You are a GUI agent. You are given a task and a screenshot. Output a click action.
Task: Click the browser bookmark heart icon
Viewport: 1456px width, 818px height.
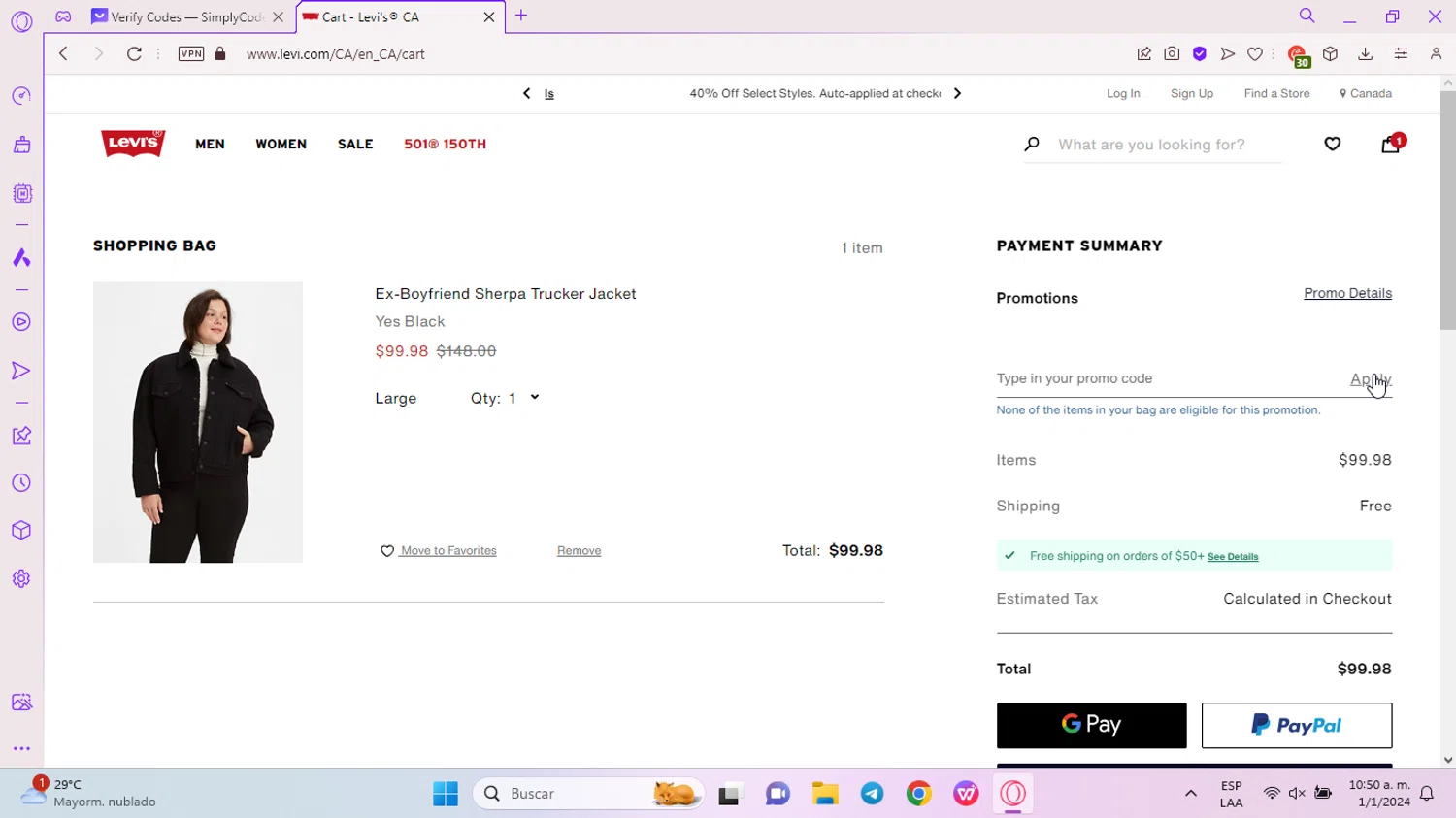tap(1255, 54)
